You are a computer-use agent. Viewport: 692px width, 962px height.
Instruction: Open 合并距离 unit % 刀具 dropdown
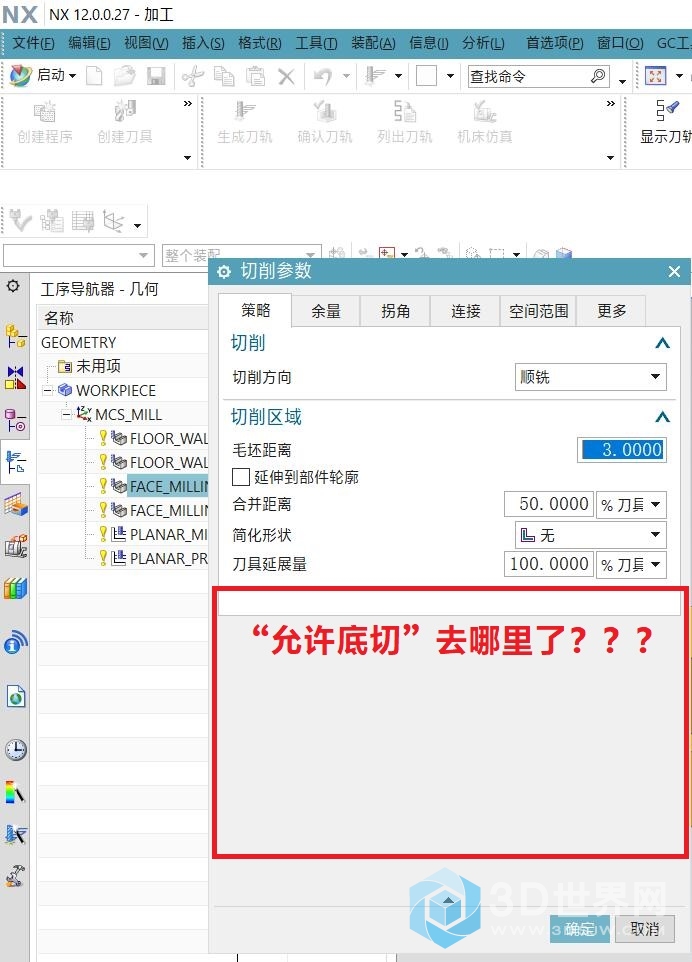click(x=631, y=505)
